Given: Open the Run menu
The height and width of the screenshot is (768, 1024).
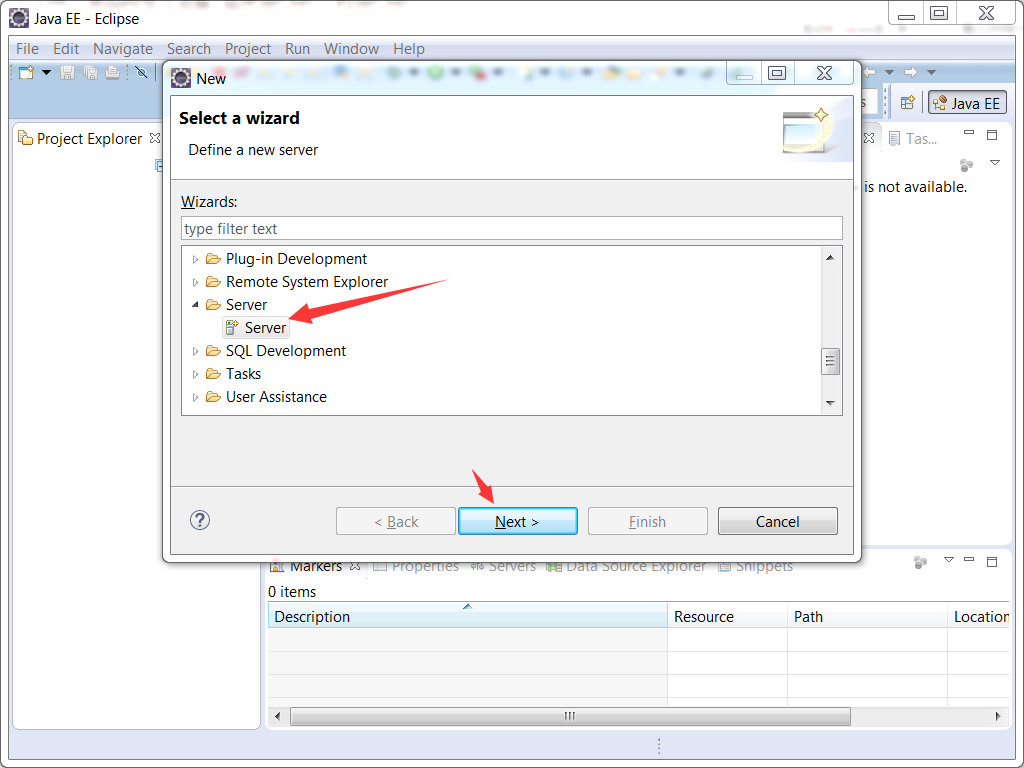Looking at the screenshot, I should tap(297, 49).
